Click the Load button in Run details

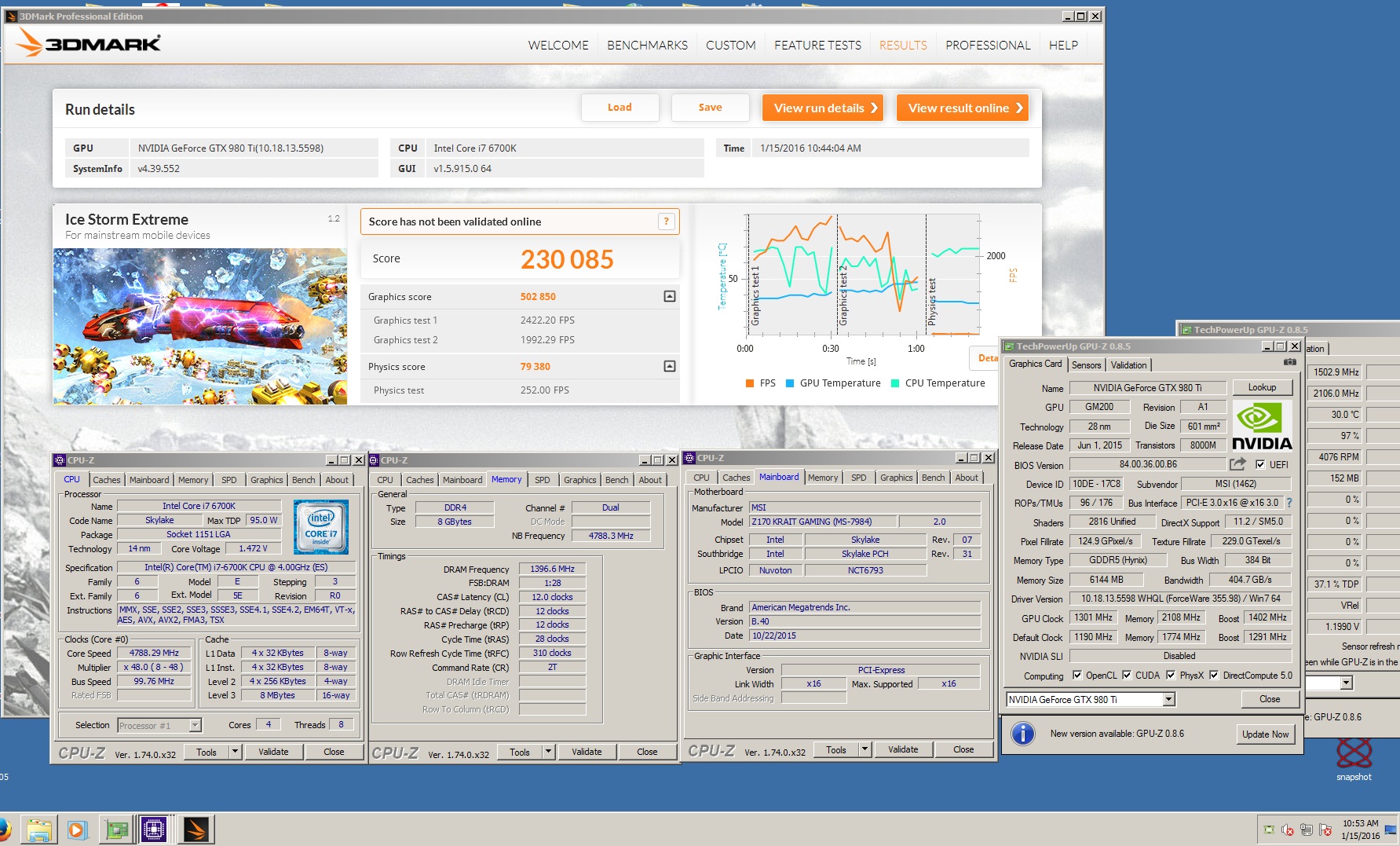pyautogui.click(x=620, y=108)
